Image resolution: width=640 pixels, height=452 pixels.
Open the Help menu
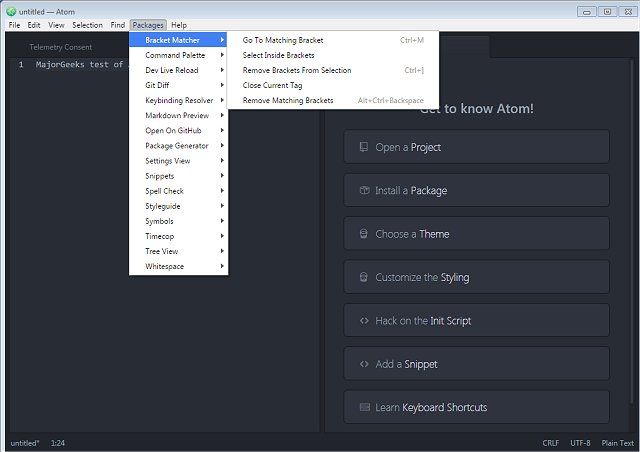pyautogui.click(x=179, y=25)
